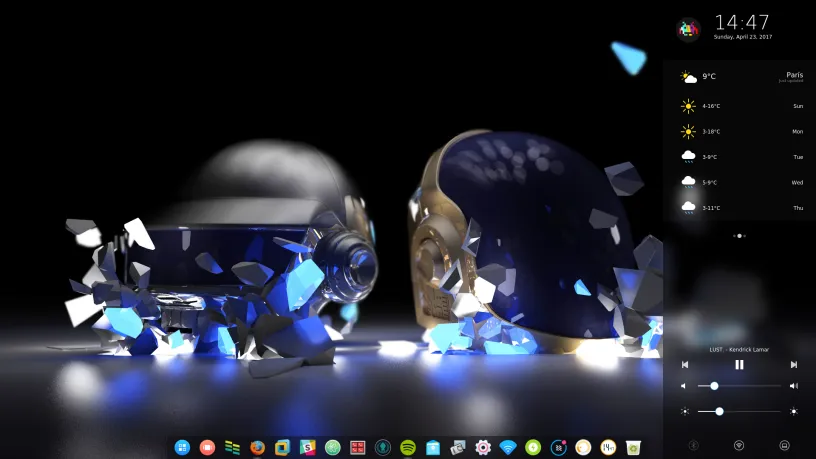Click the dock clock showing 14:47
This screenshot has height=459, width=816.
coord(608,447)
